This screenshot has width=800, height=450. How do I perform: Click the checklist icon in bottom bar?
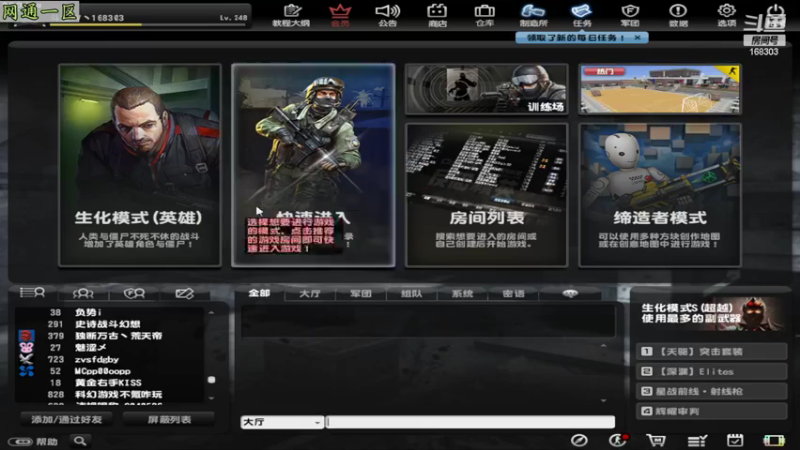point(697,440)
